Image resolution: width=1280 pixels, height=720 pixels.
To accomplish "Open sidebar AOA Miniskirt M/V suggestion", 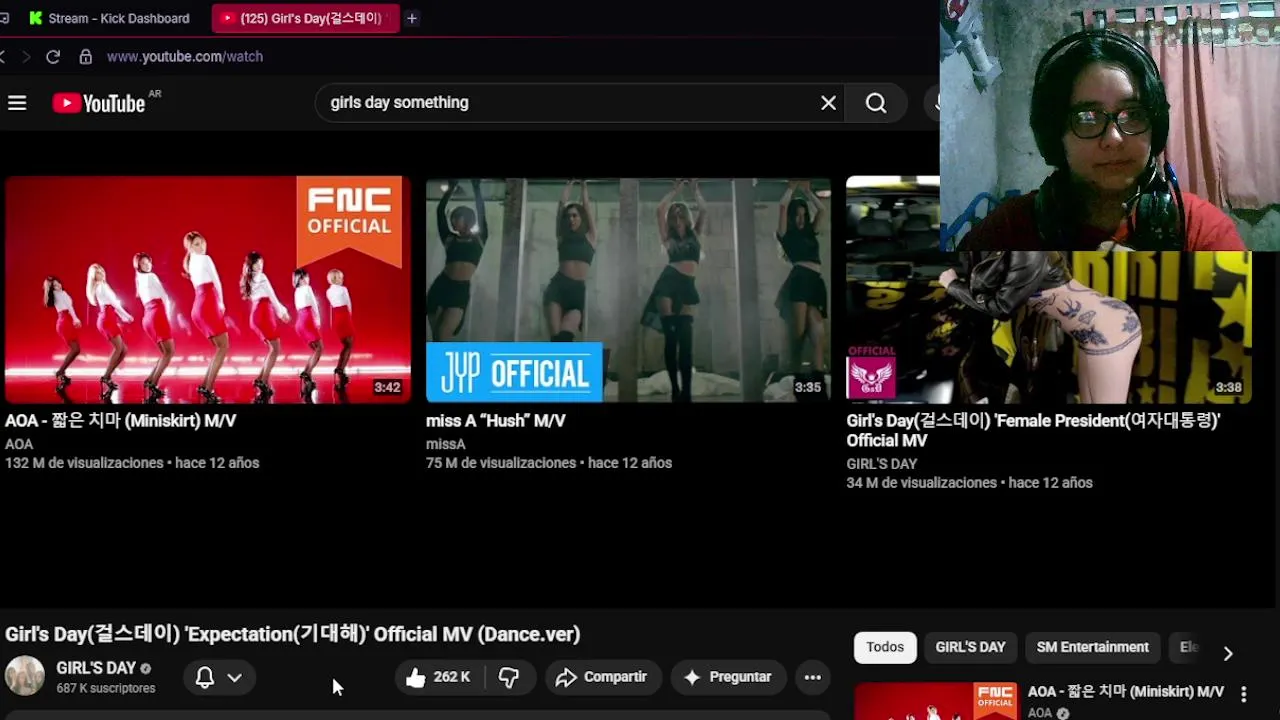I will 1126,692.
